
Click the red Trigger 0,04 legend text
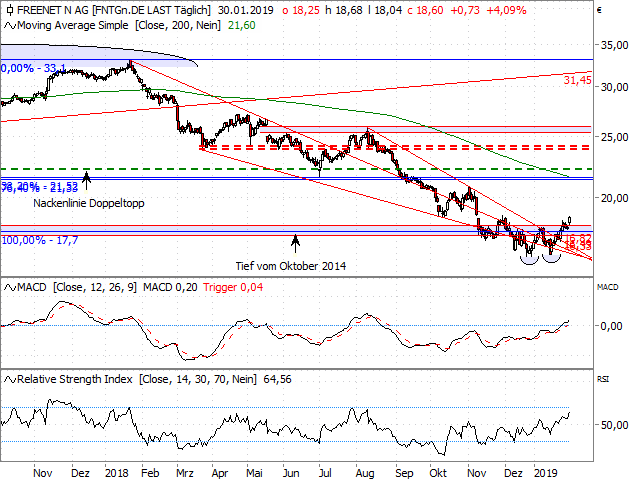(x=233, y=288)
